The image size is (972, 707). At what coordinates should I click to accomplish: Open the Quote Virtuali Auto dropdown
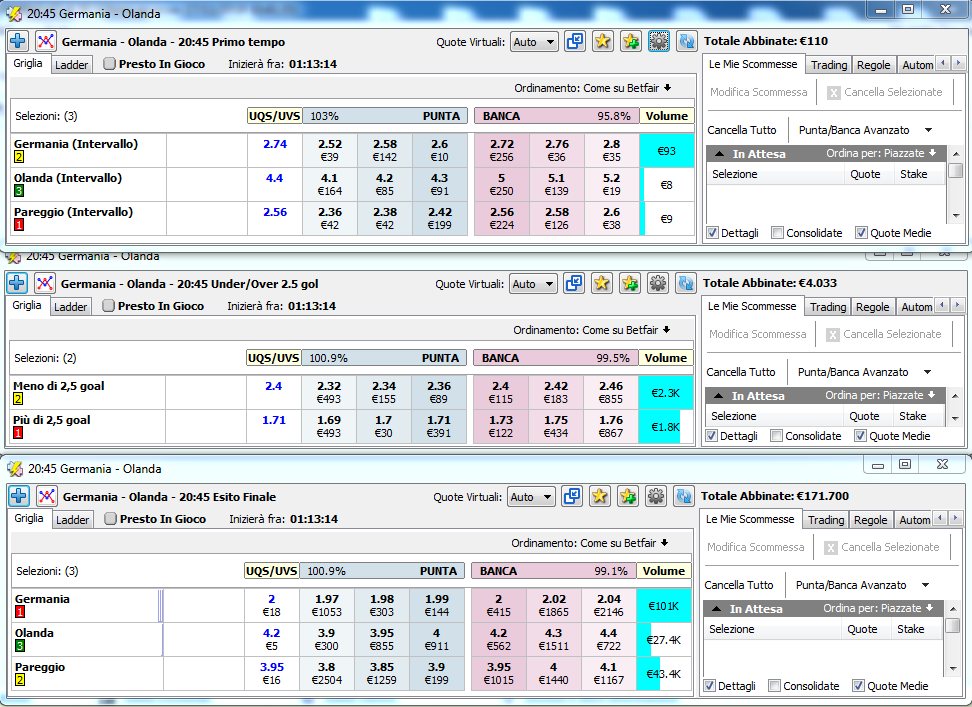click(535, 42)
